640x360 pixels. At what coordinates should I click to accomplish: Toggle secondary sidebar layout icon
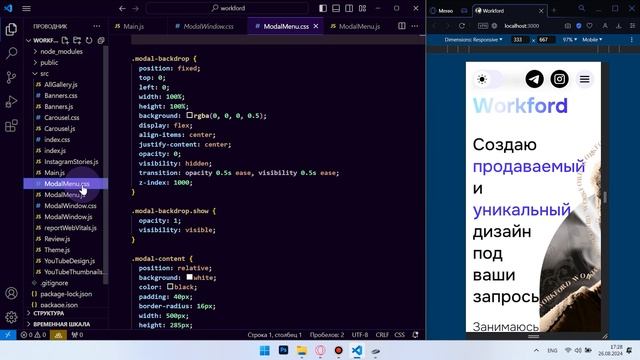point(349,8)
